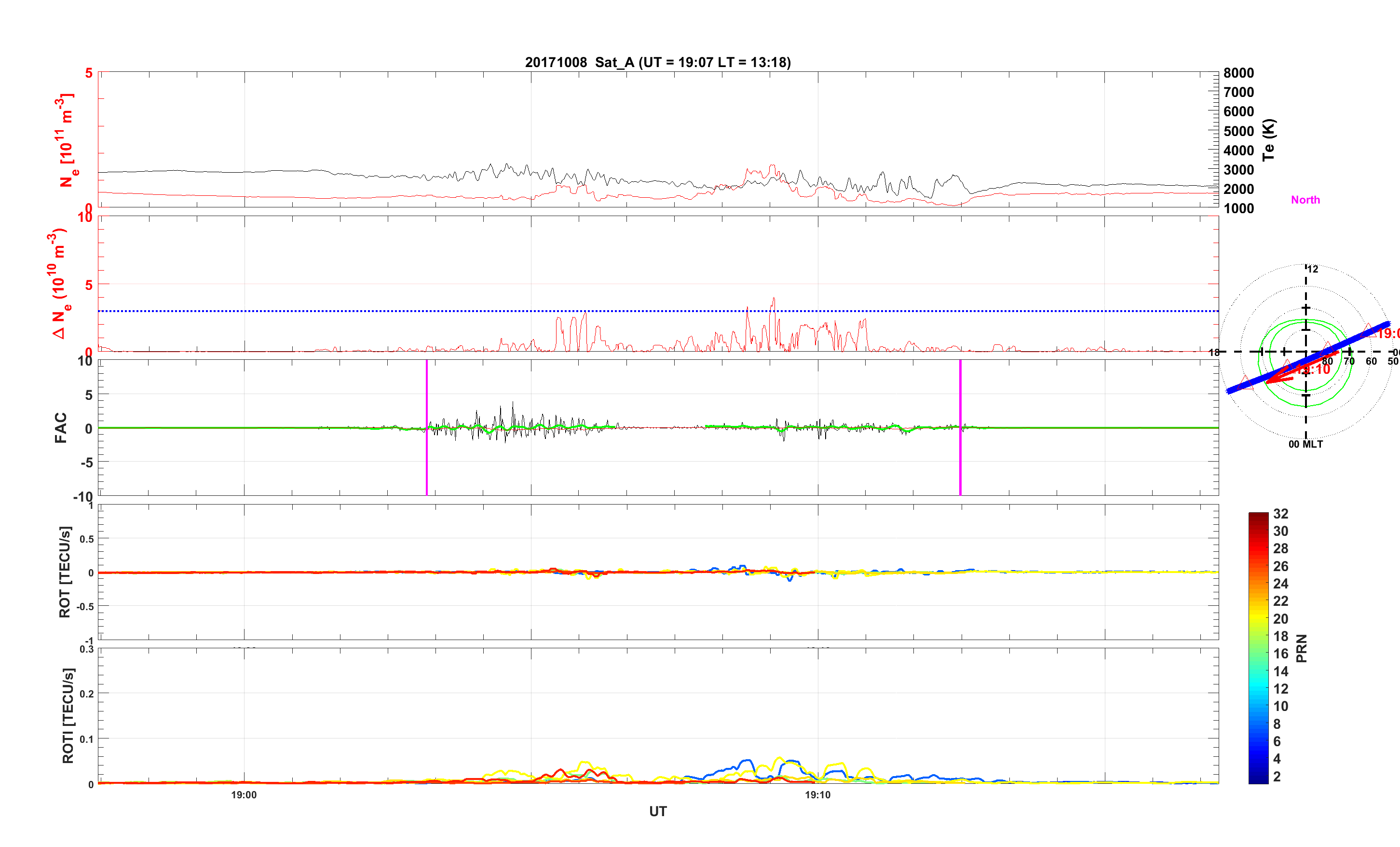Screen dimensions: 1400x847
Task: Click the 'ROT [TECU/s]' axis label
Action: [65, 571]
